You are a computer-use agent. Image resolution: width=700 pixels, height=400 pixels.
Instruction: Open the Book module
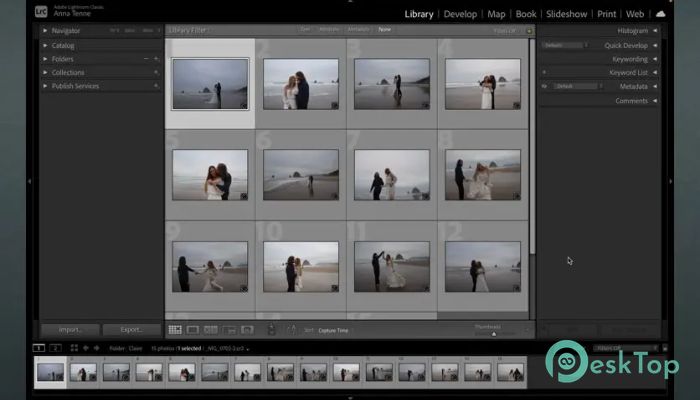click(526, 14)
